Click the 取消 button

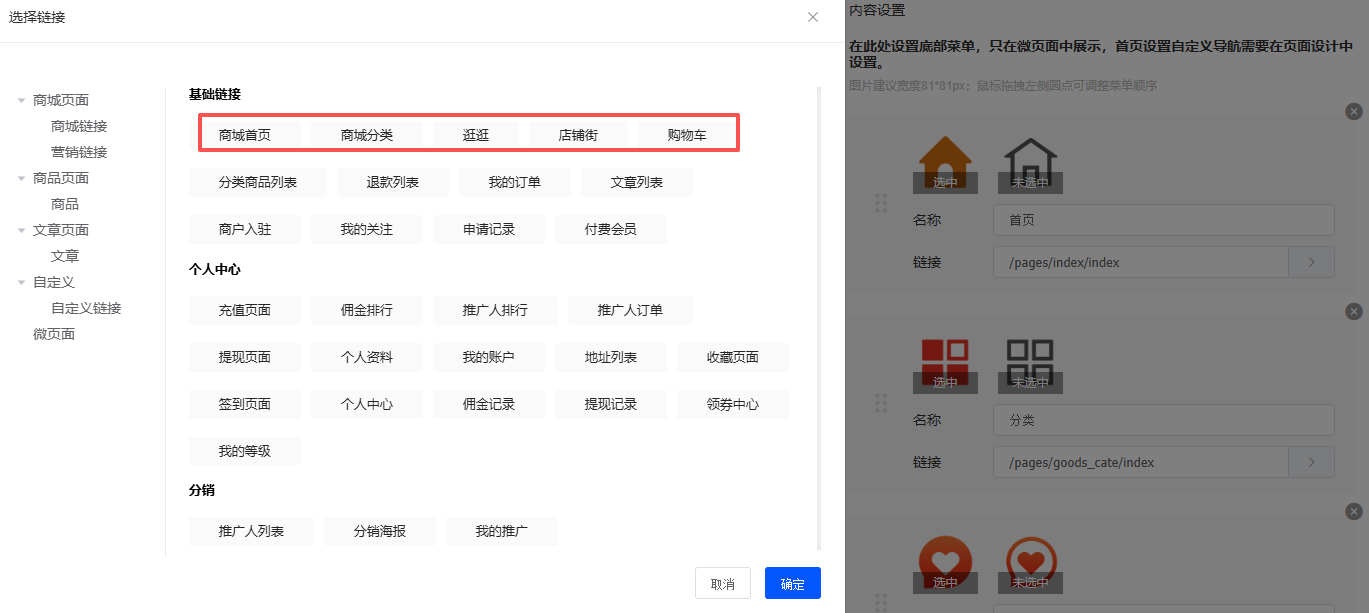click(723, 584)
